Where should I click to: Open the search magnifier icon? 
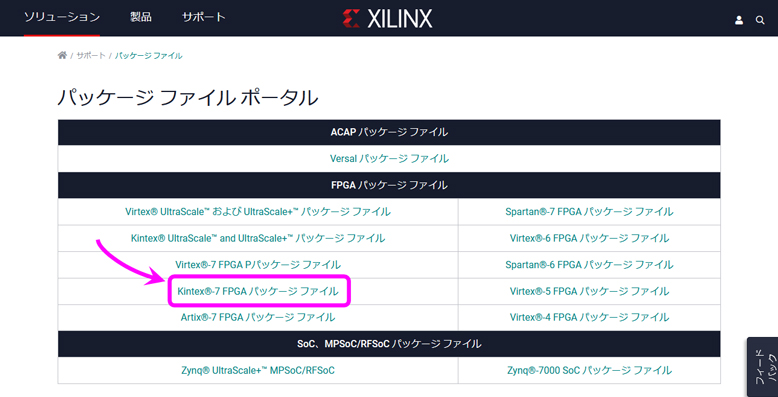pos(760,20)
